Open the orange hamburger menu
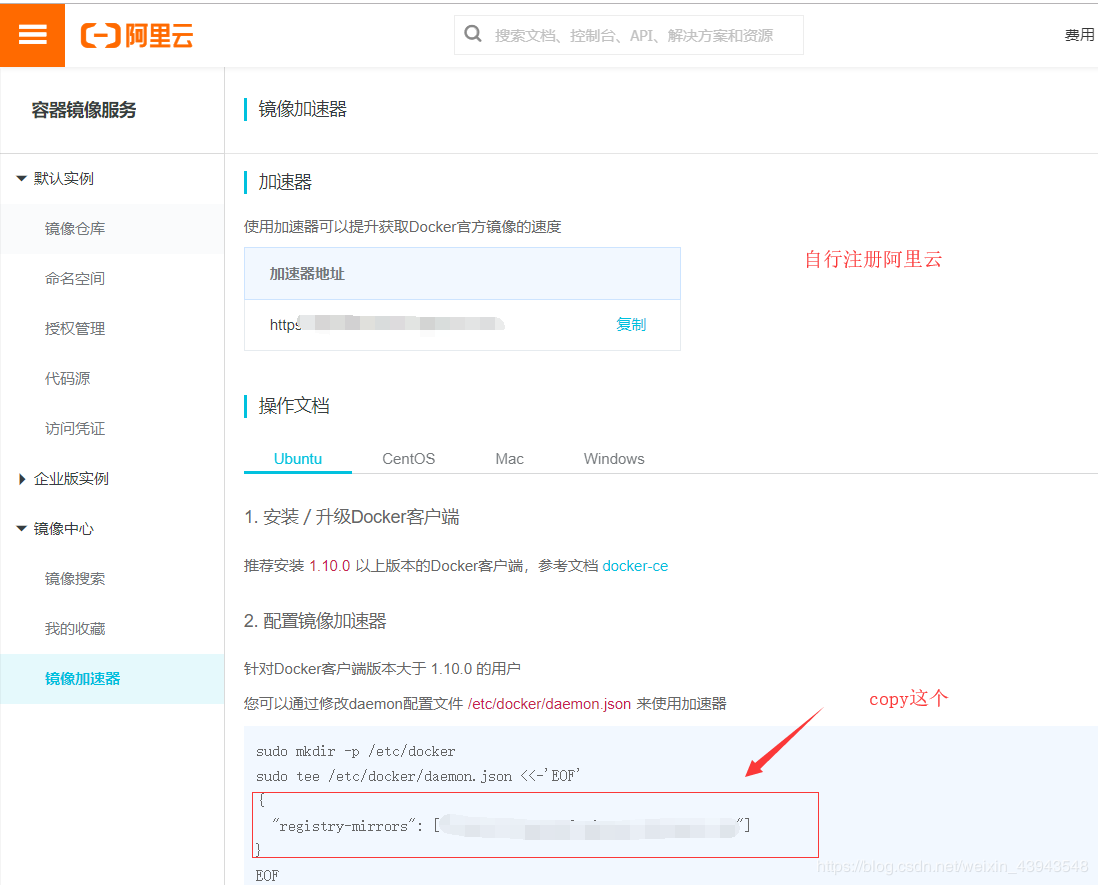1098x885 pixels. tap(32, 34)
